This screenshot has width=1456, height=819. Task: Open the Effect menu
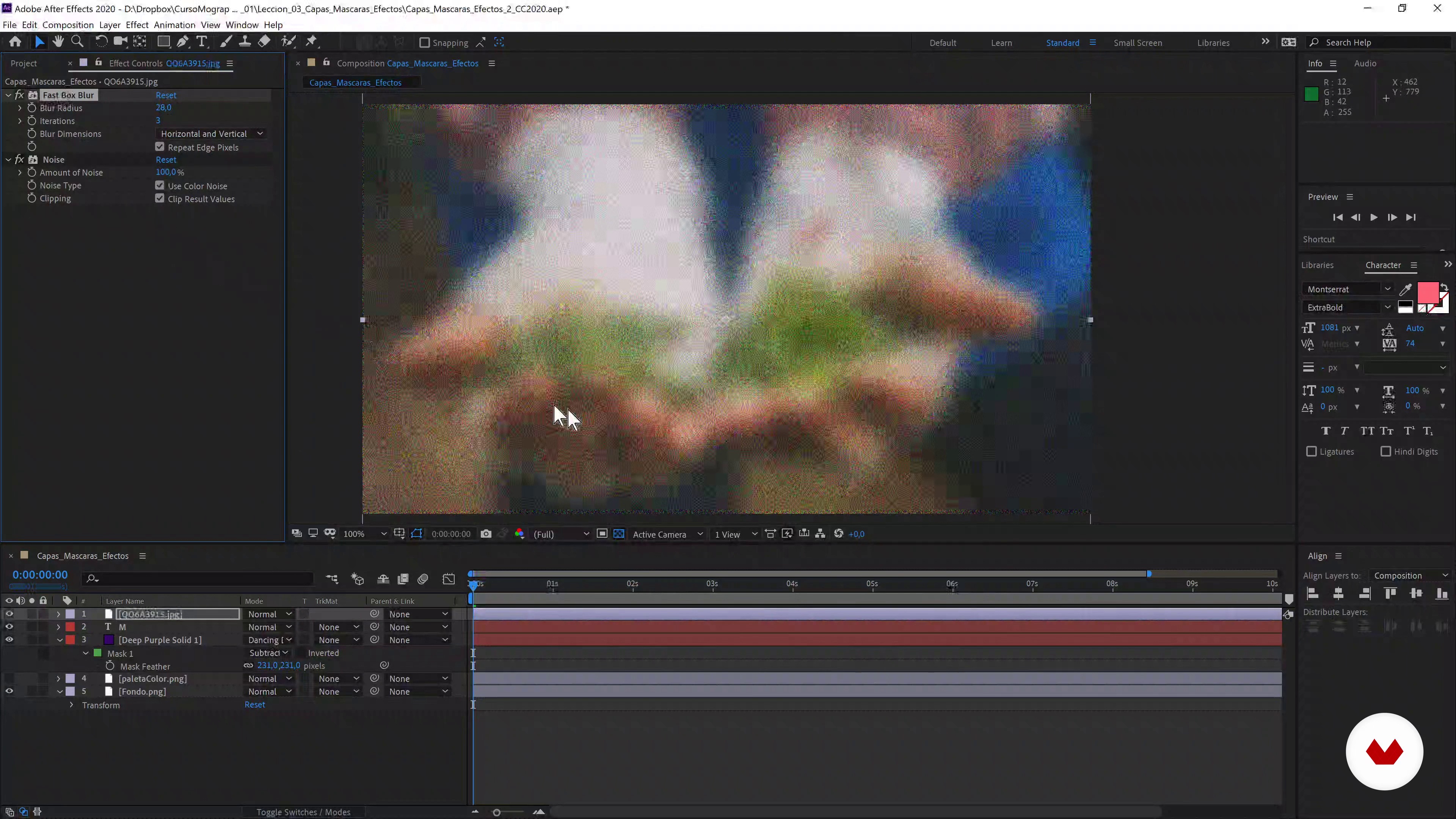tap(137, 25)
